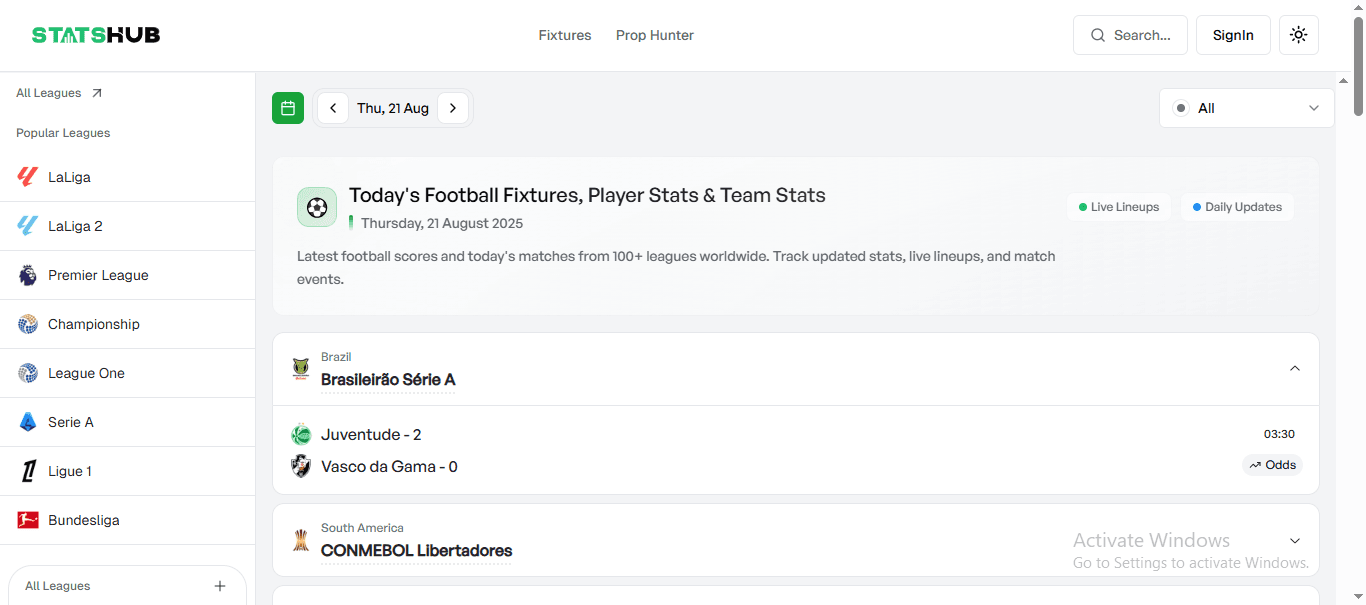Click the Juventude - 2 score row

pos(371,435)
